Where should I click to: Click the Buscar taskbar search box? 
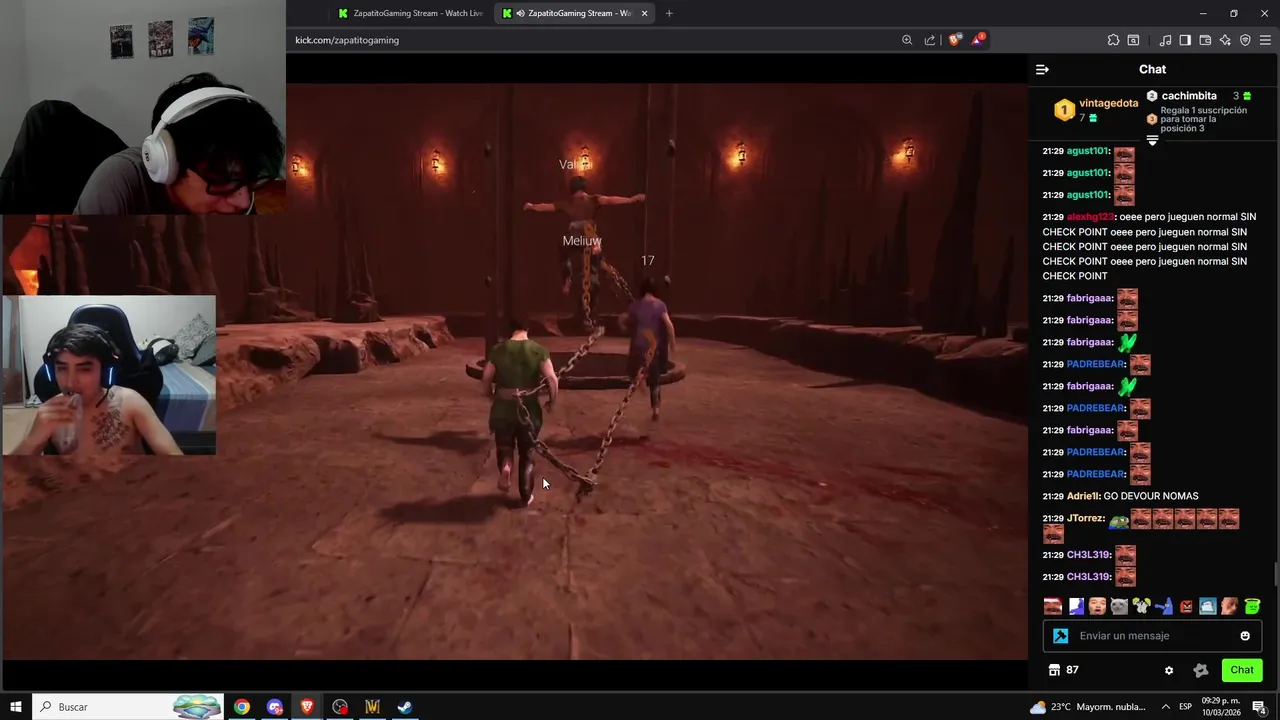pos(130,707)
